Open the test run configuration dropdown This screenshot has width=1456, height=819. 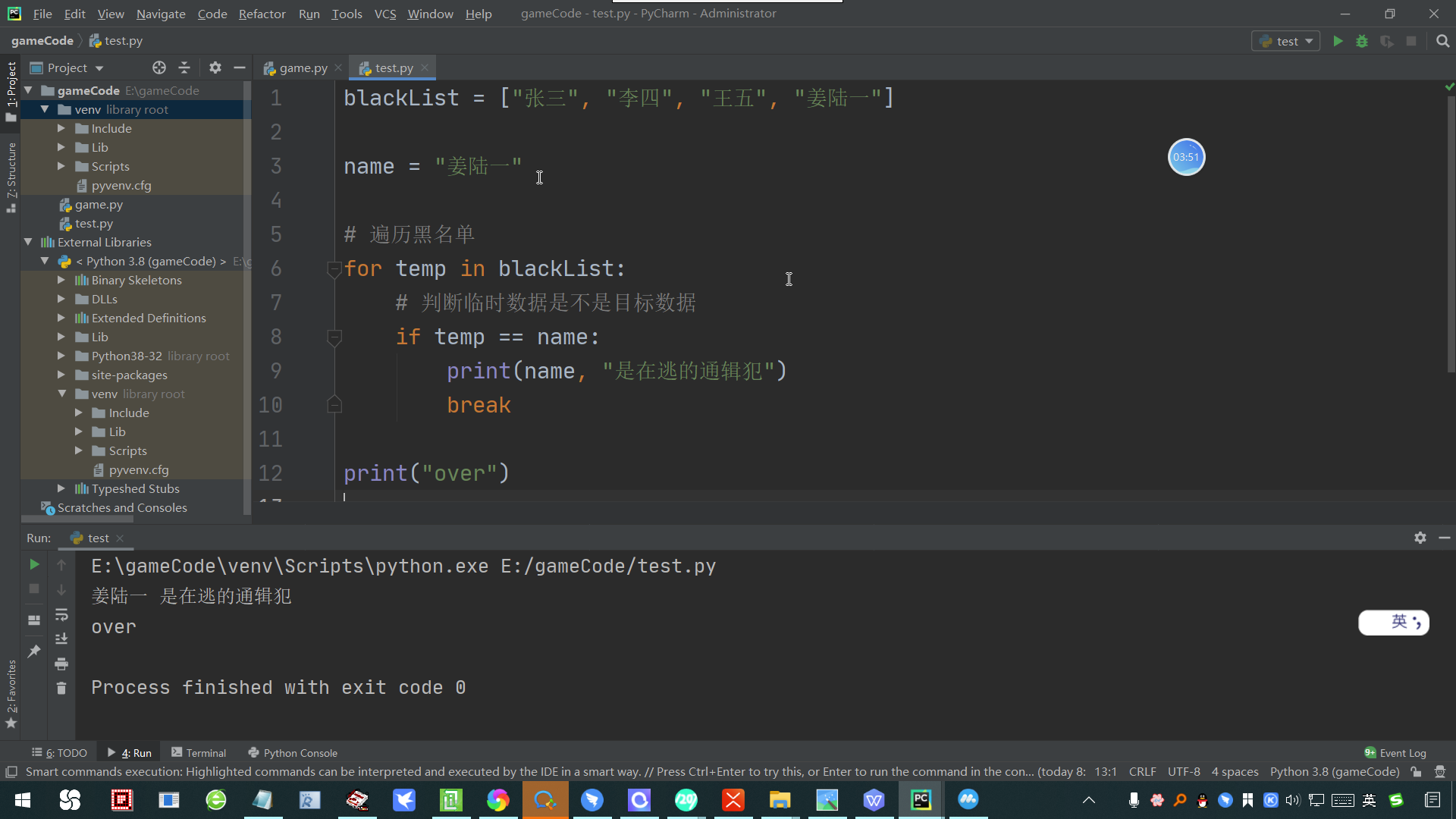(1286, 41)
